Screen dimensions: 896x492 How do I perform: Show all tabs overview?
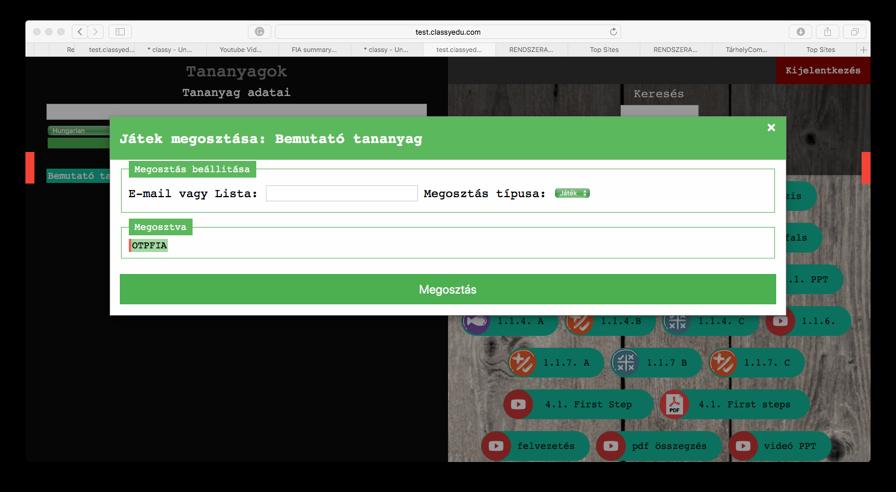(854, 32)
